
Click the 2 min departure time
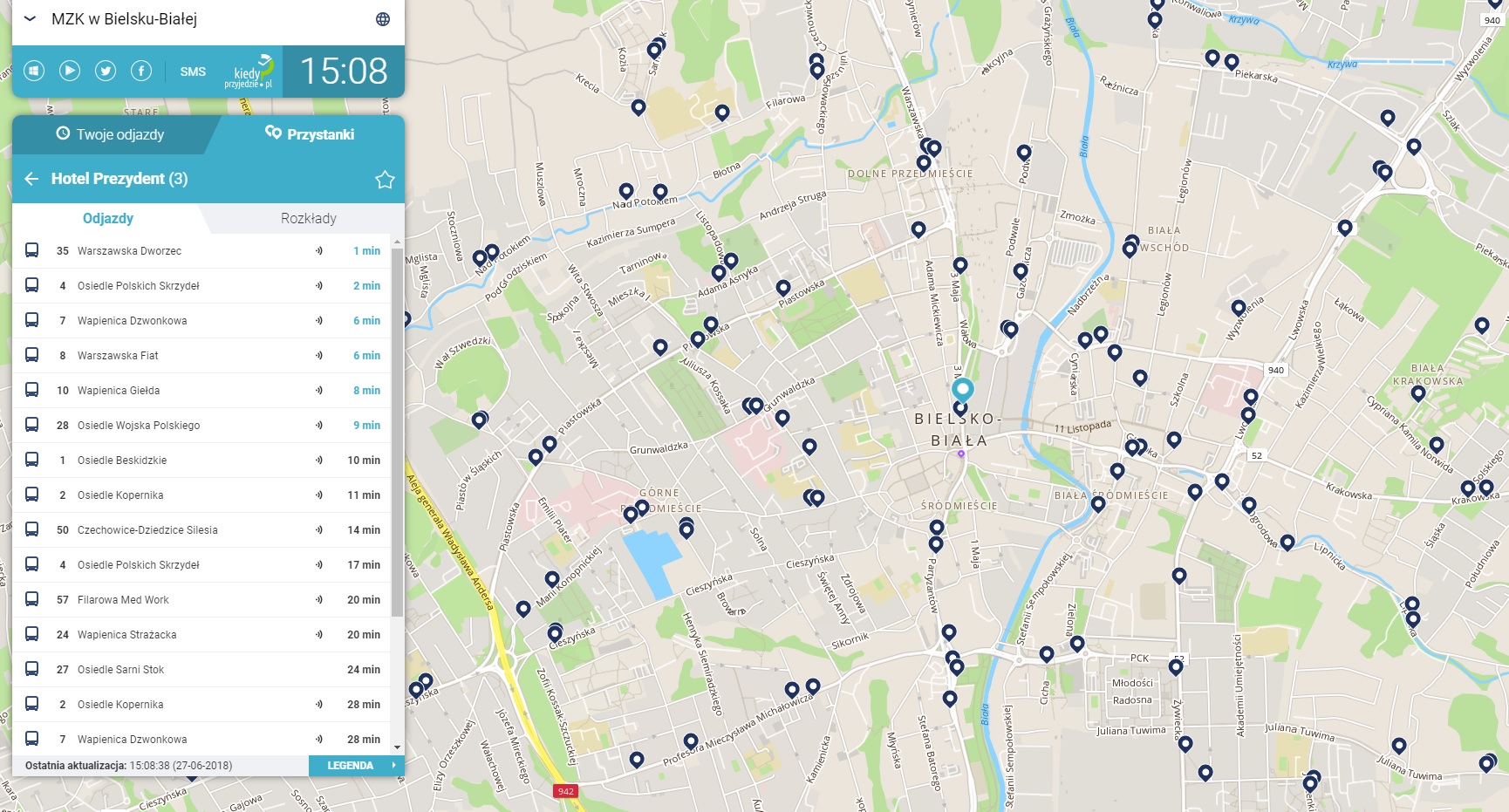pos(366,285)
